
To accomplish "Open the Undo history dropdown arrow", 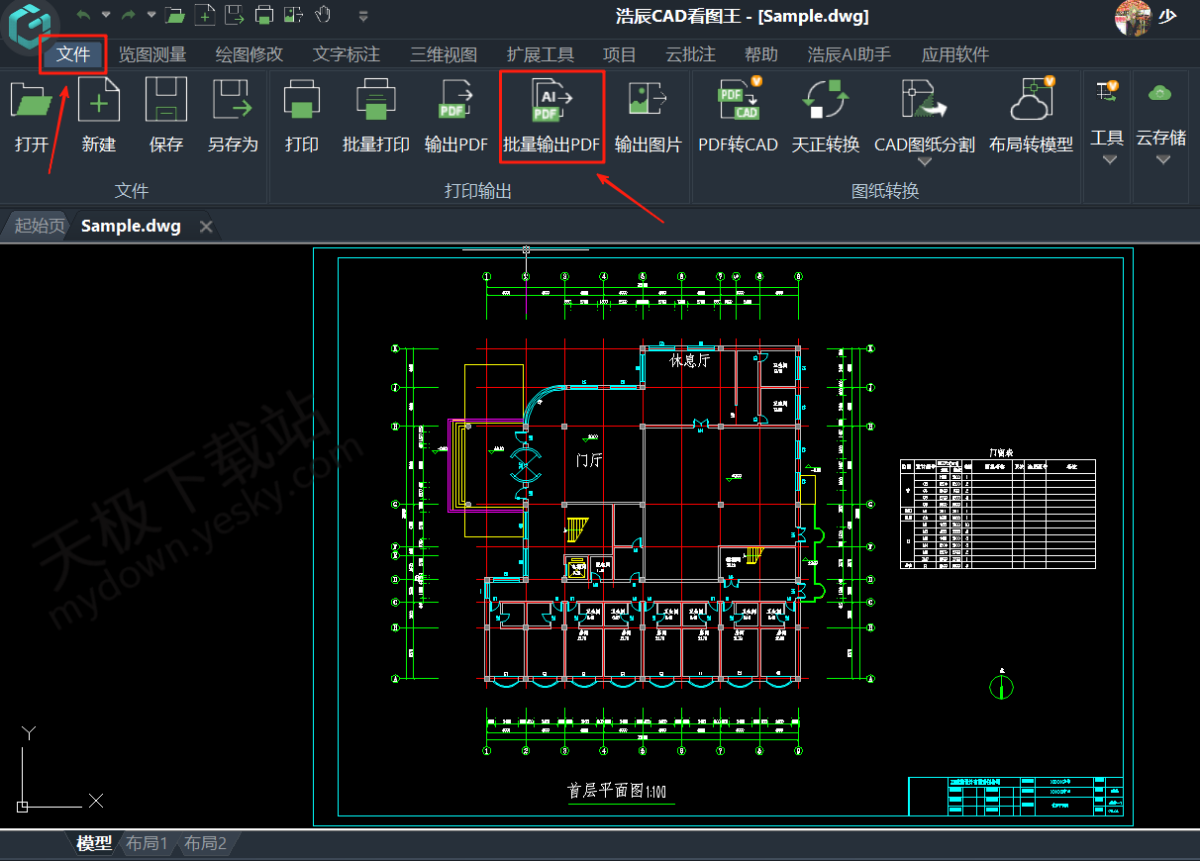I will tap(105, 16).
